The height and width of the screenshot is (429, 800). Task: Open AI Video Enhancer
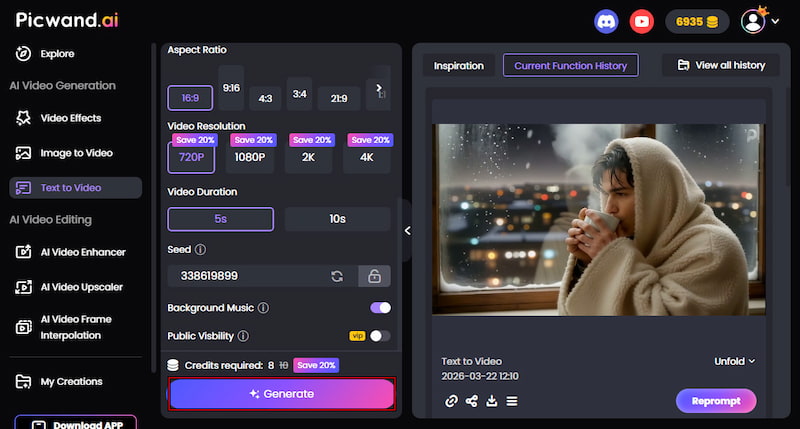pos(70,252)
